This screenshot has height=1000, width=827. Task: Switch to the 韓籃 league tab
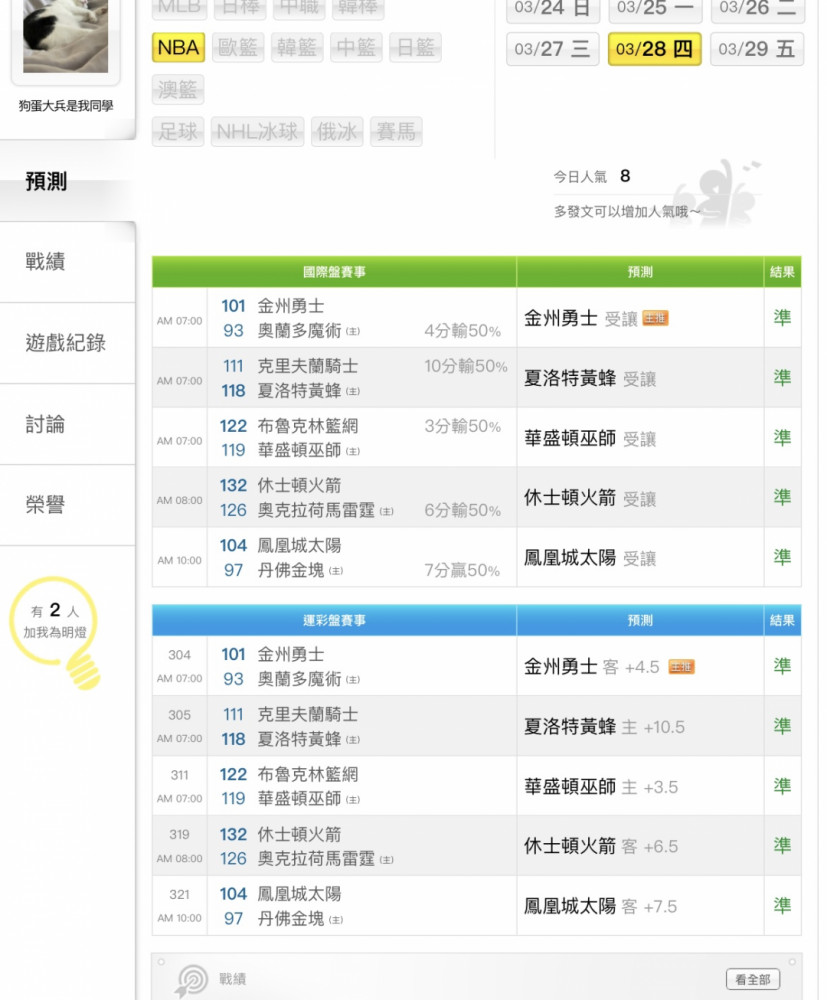(x=296, y=48)
